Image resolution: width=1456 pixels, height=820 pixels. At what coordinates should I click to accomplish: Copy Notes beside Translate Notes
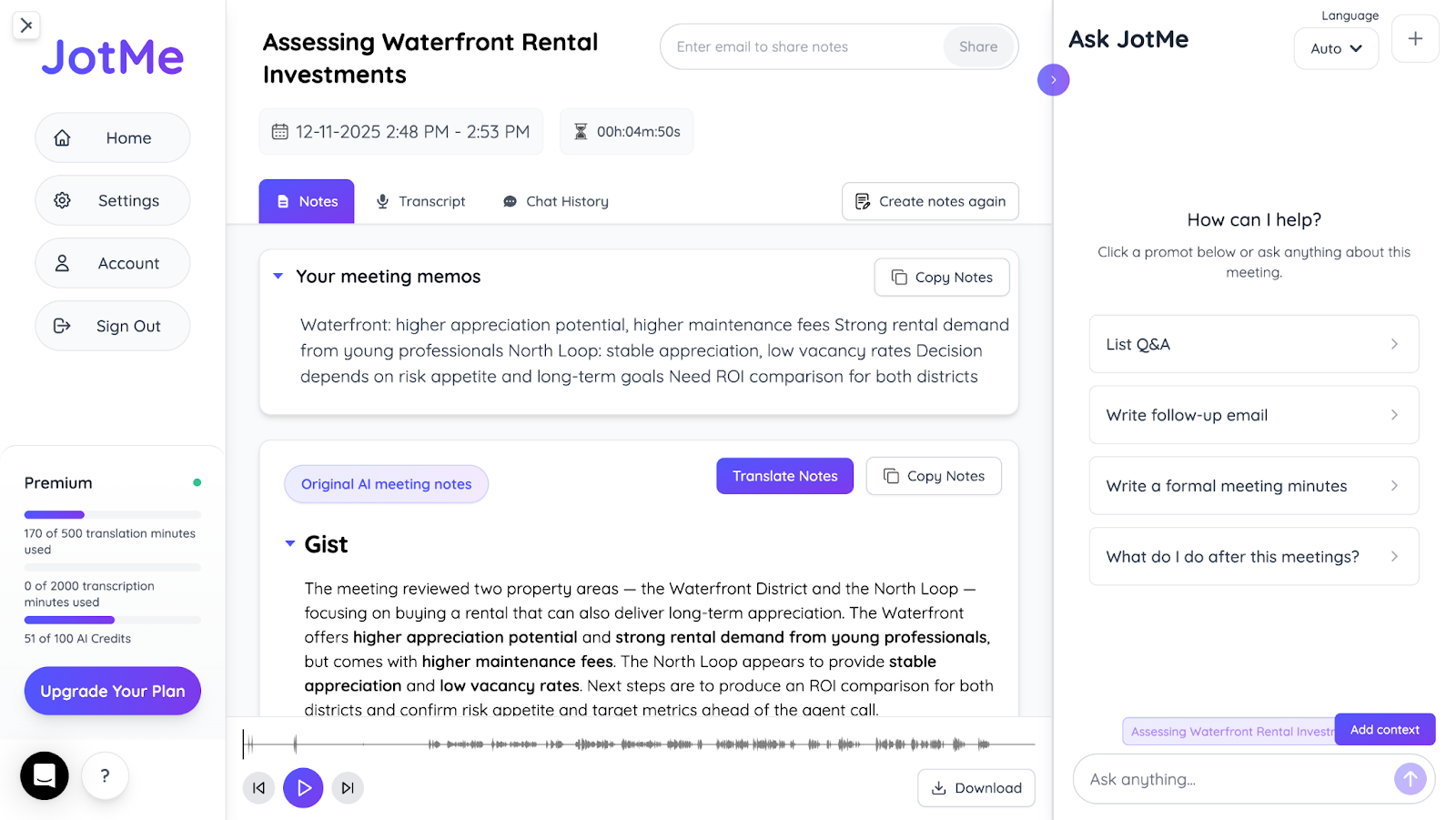[x=934, y=476]
